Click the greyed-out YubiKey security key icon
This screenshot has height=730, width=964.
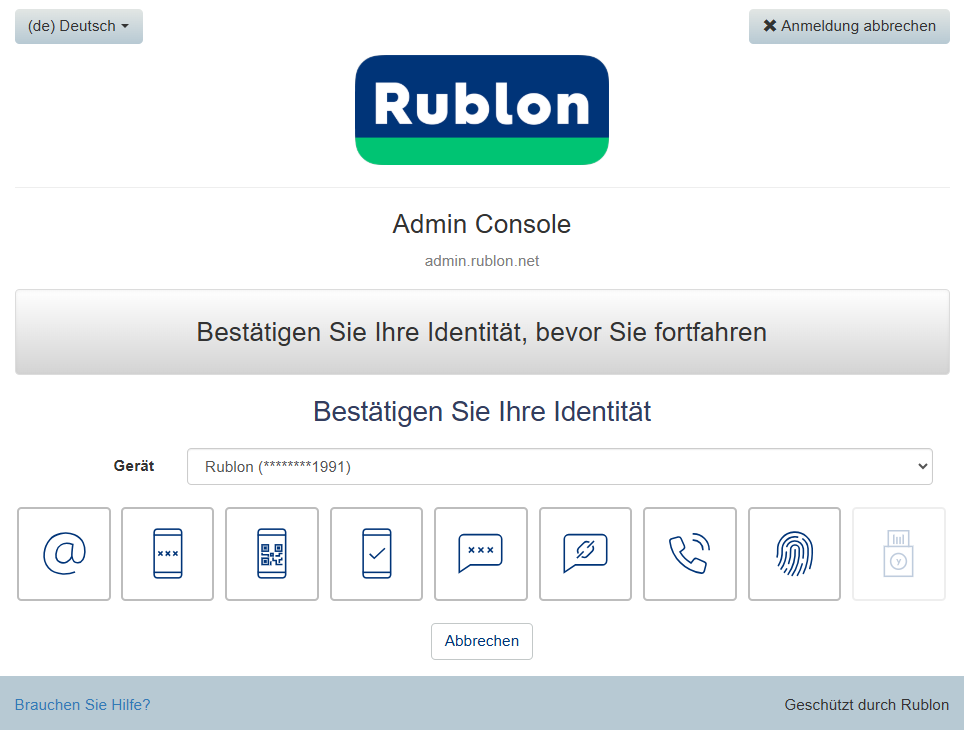pyautogui.click(x=898, y=554)
